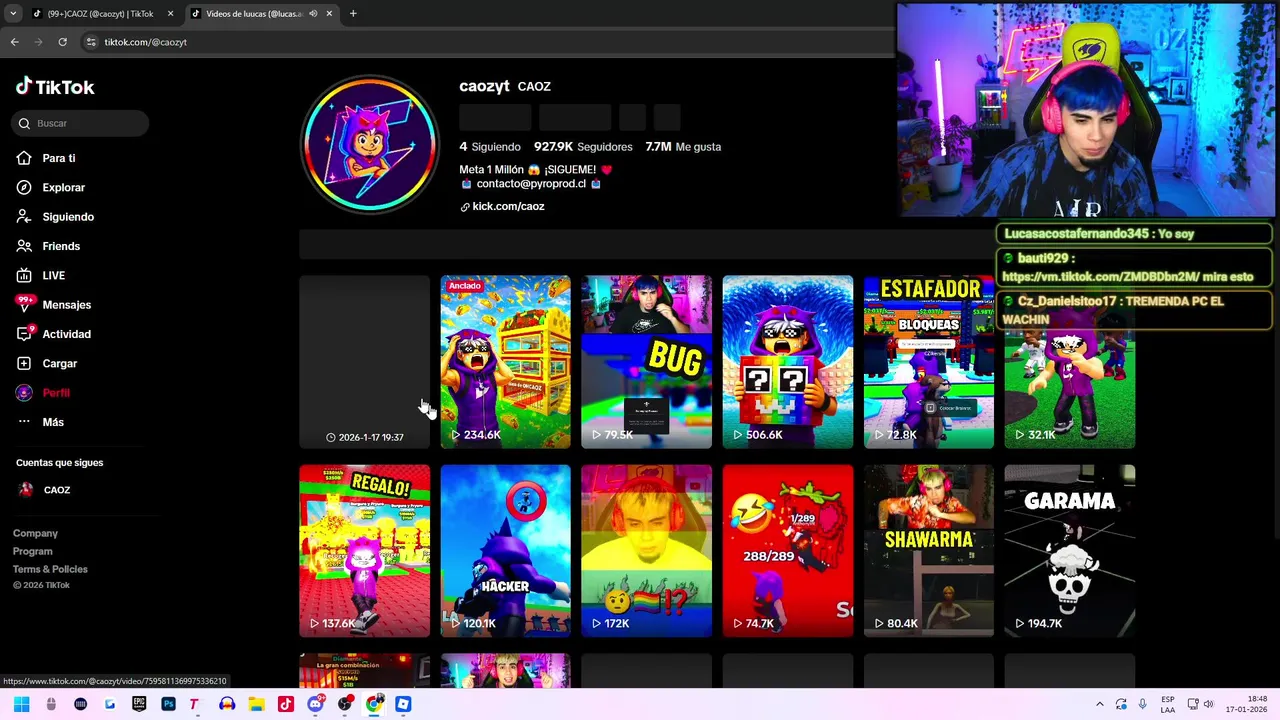This screenshot has height=720, width=1280.
Task: Open the volume control in system tray
Action: 1208,704
